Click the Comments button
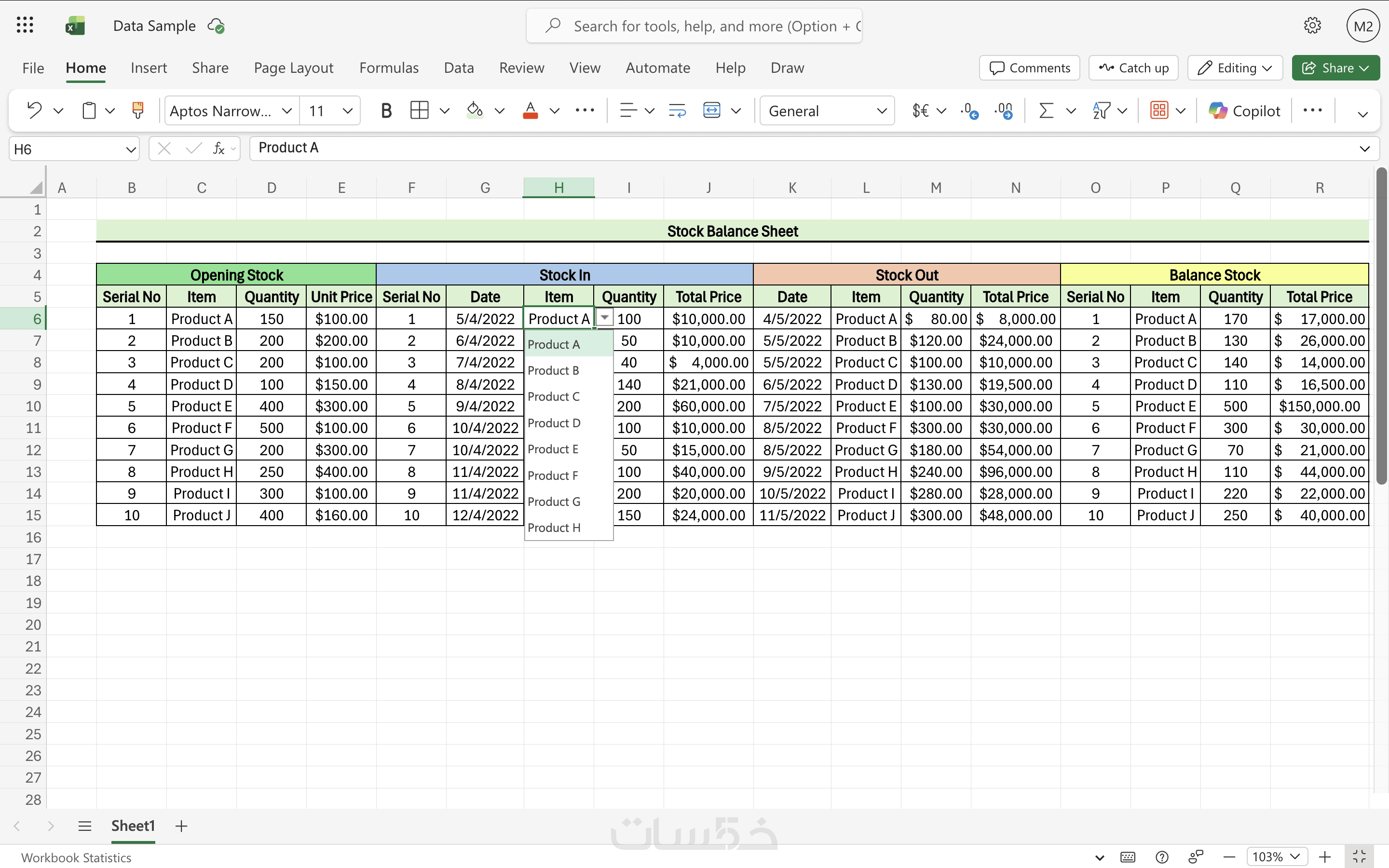 (1030, 68)
